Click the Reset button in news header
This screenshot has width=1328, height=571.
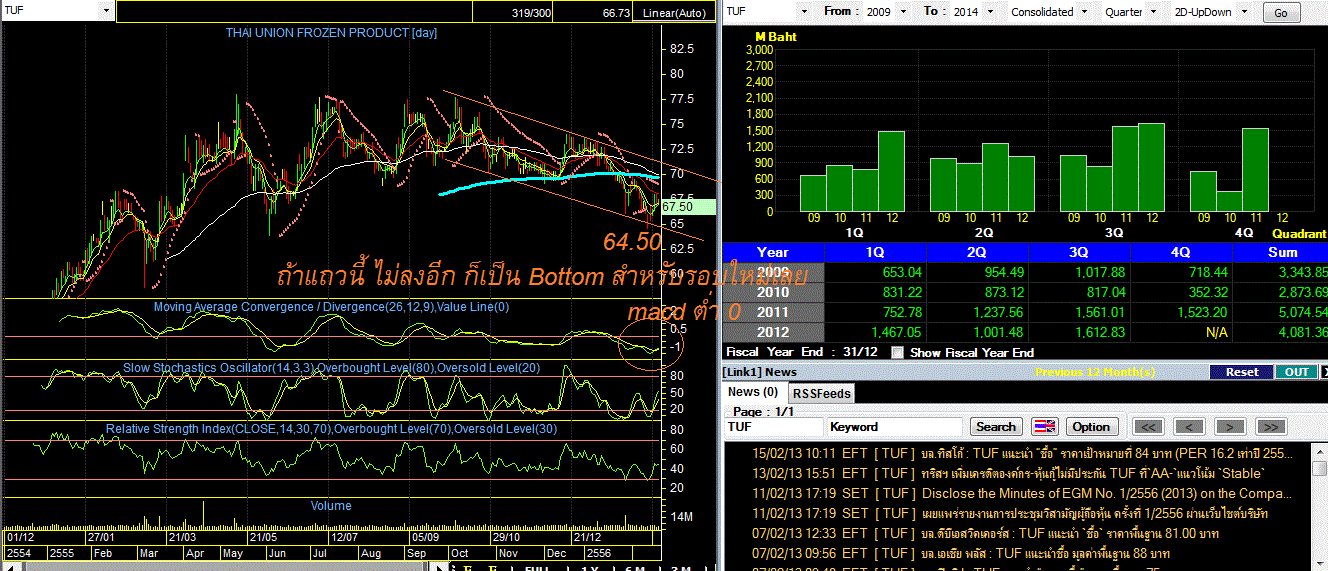pyautogui.click(x=1241, y=372)
